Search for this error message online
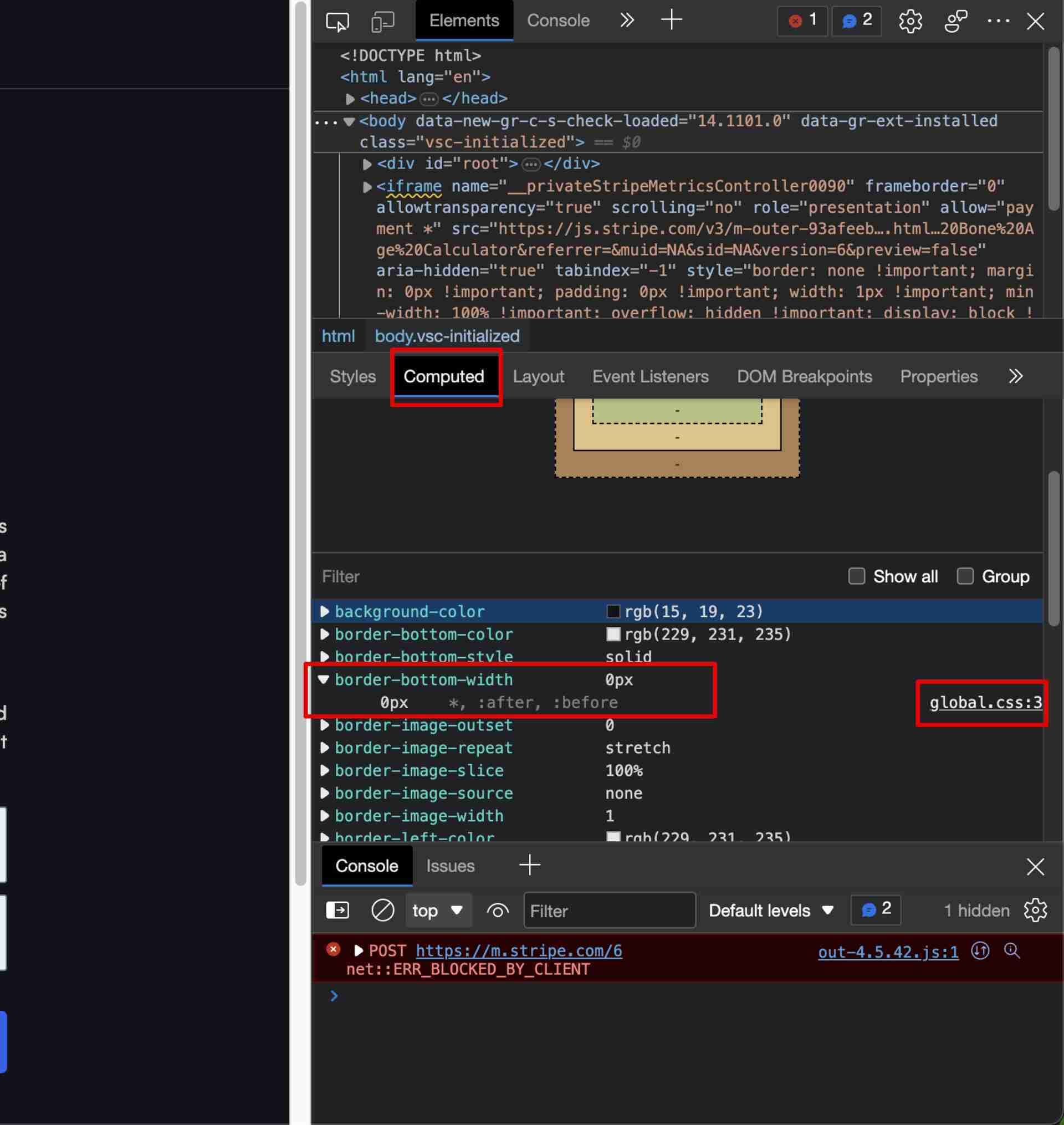The image size is (1064, 1125). (1012, 950)
